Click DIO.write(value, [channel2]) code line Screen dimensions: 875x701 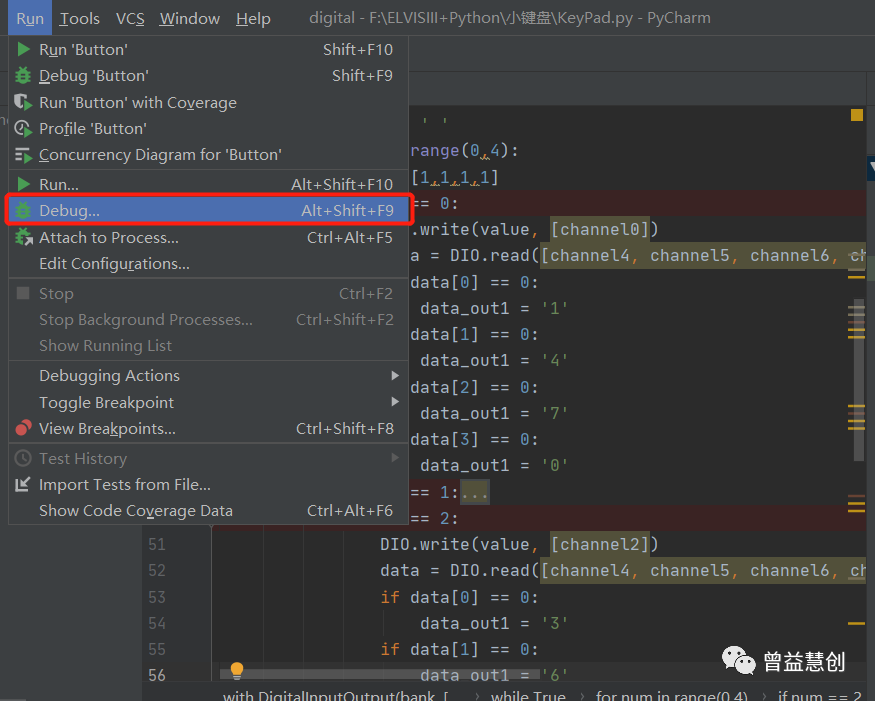pyautogui.click(x=519, y=544)
